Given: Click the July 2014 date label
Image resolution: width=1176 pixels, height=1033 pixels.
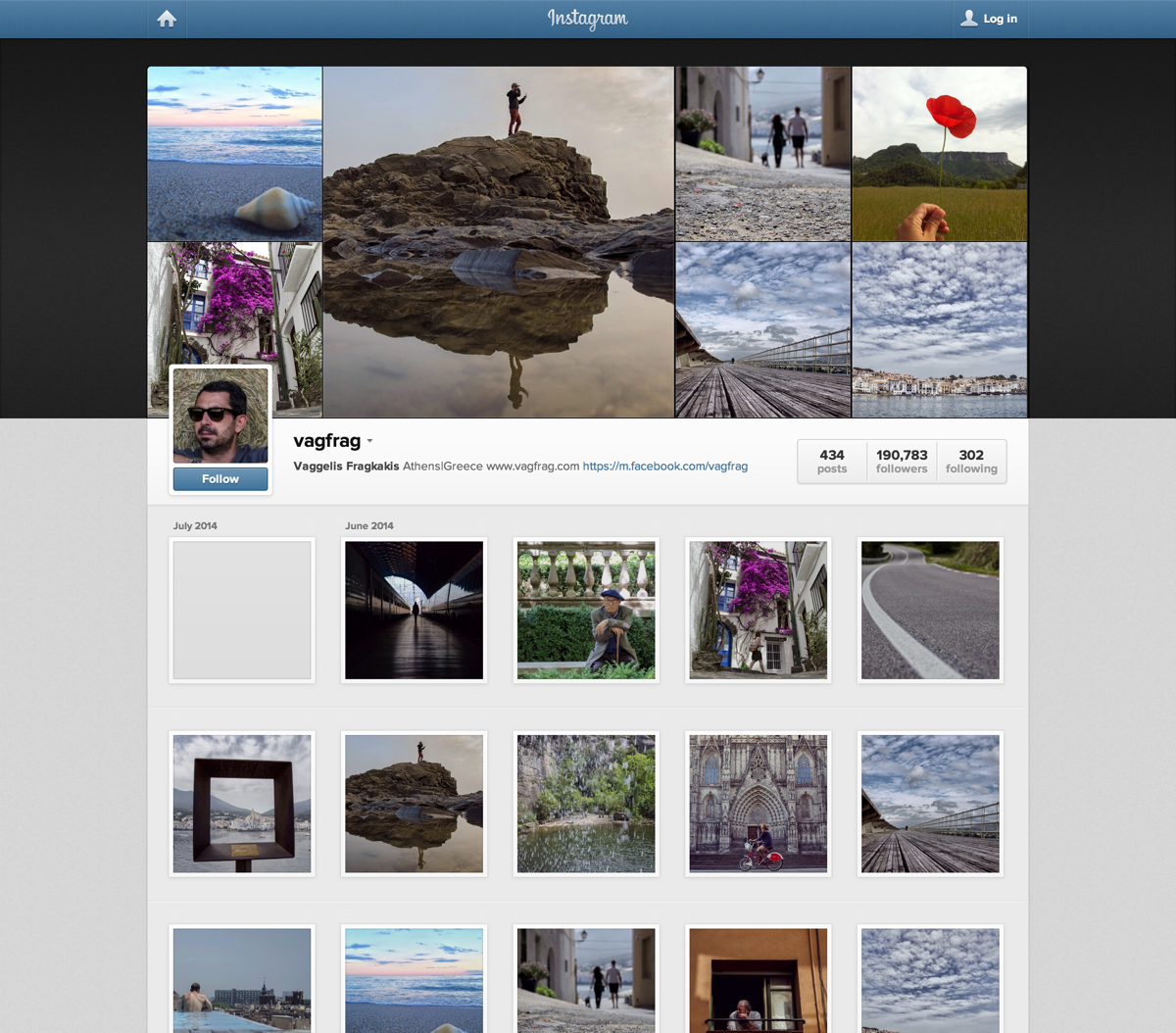Looking at the screenshot, I should point(195,525).
